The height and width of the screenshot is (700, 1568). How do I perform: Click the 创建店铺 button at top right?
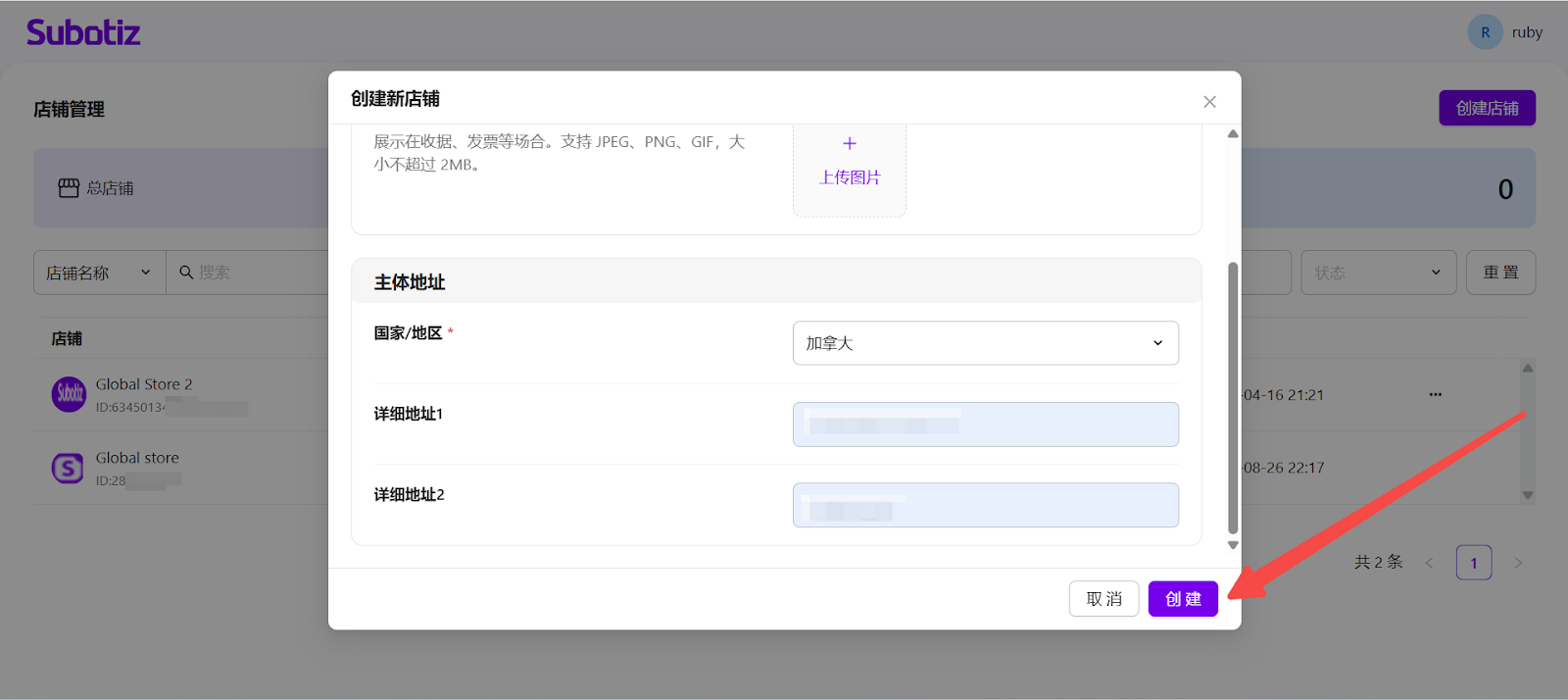[x=1486, y=108]
